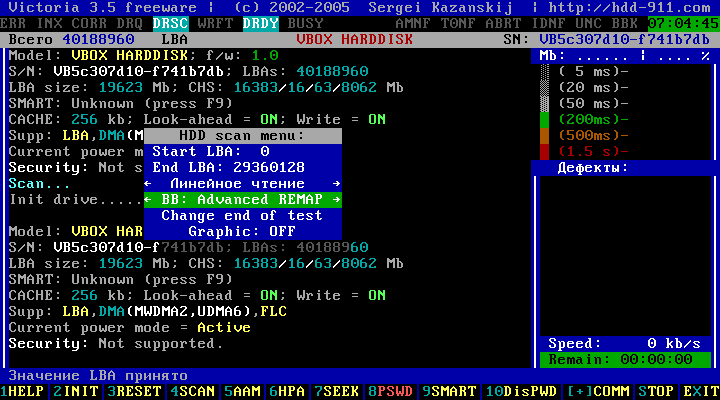Image resolution: width=720 pixels, height=400 pixels.
Task: Click the Дефекты panel header
Action: [593, 168]
